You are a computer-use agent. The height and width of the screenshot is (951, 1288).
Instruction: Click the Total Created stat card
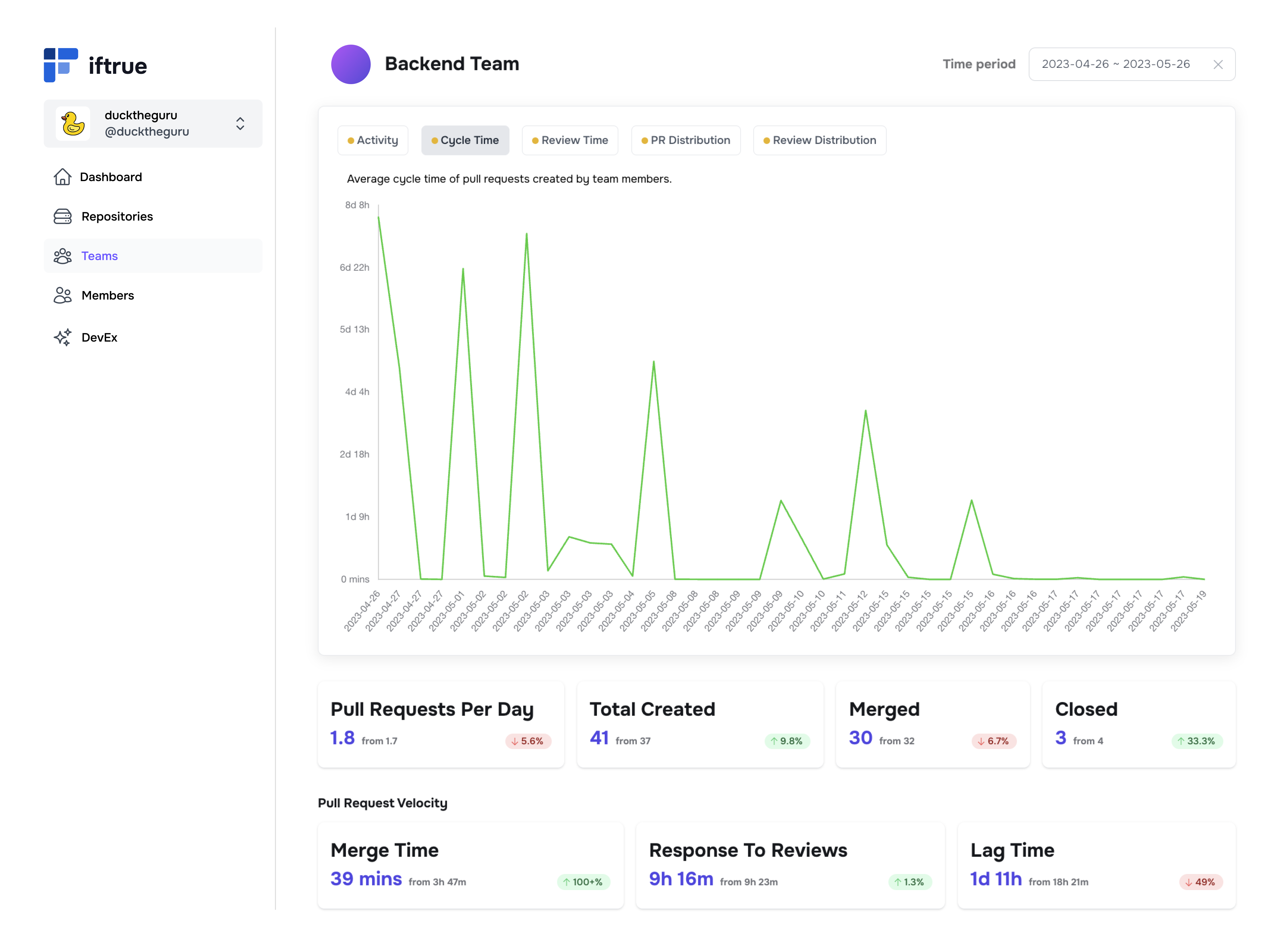(700, 724)
